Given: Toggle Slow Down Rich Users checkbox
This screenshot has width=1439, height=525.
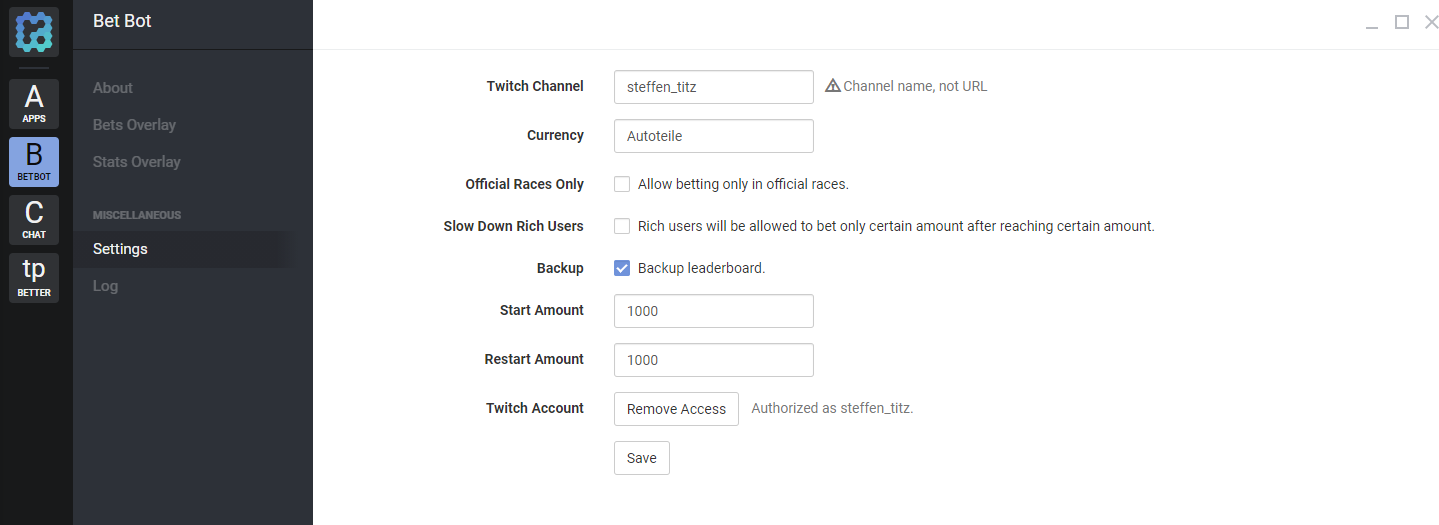Looking at the screenshot, I should click(622, 226).
